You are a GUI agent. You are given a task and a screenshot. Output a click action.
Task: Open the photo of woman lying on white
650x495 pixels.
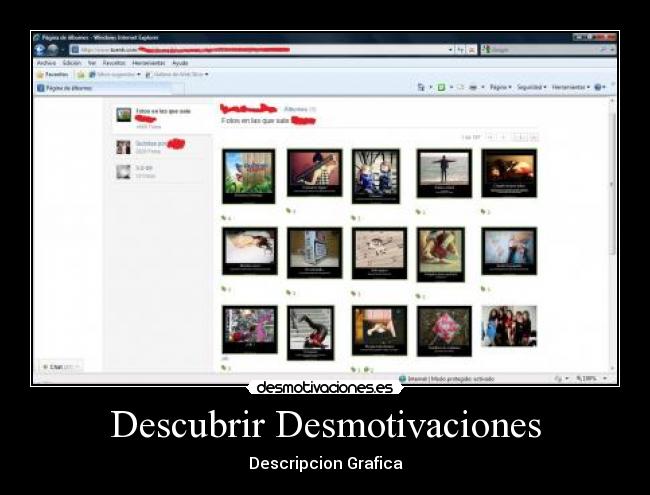point(250,251)
